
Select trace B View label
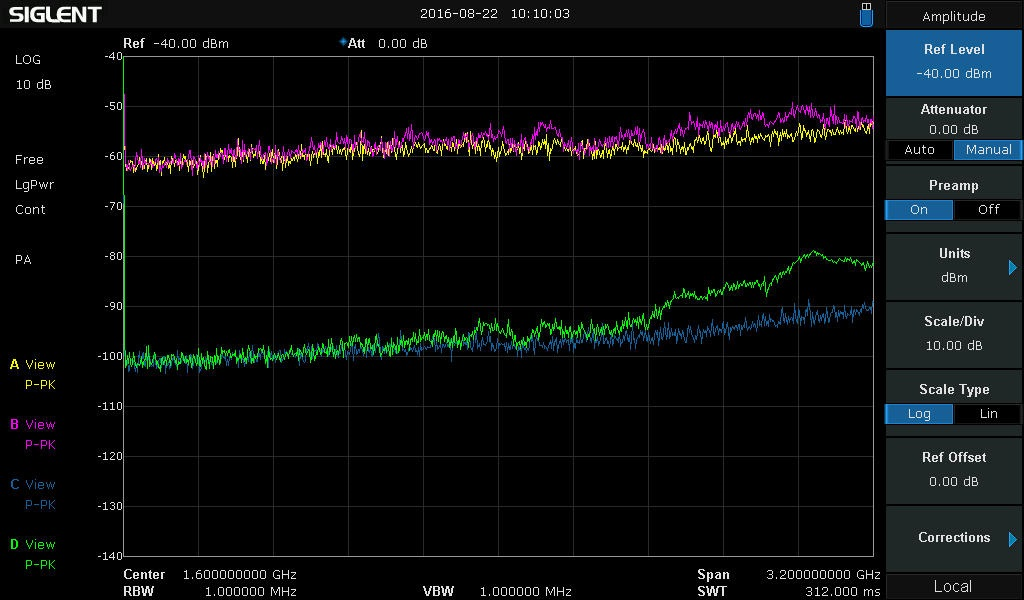click(x=33, y=425)
